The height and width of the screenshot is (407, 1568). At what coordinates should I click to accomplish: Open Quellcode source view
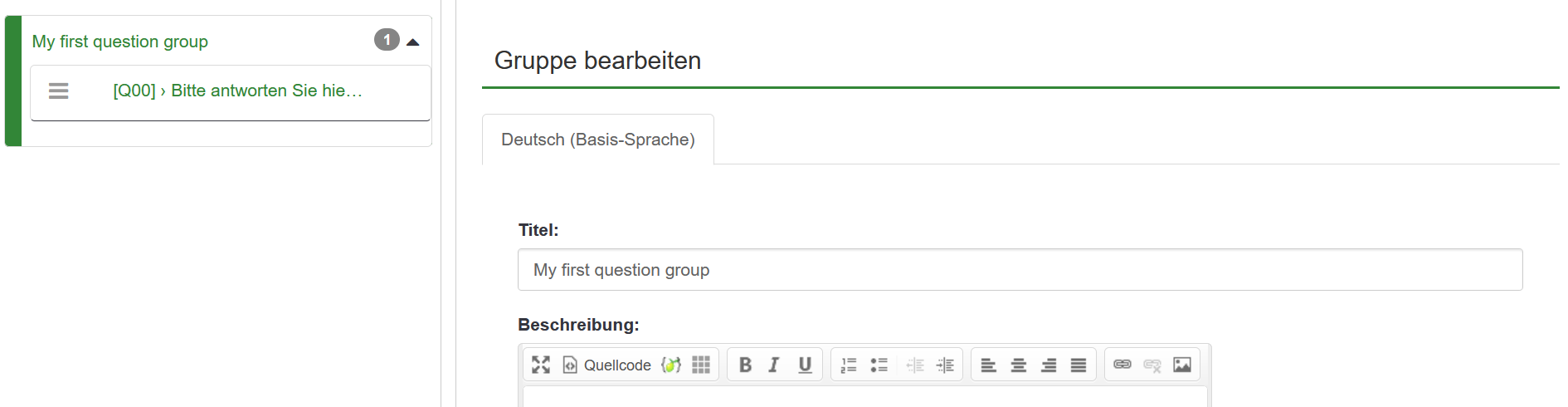click(607, 365)
